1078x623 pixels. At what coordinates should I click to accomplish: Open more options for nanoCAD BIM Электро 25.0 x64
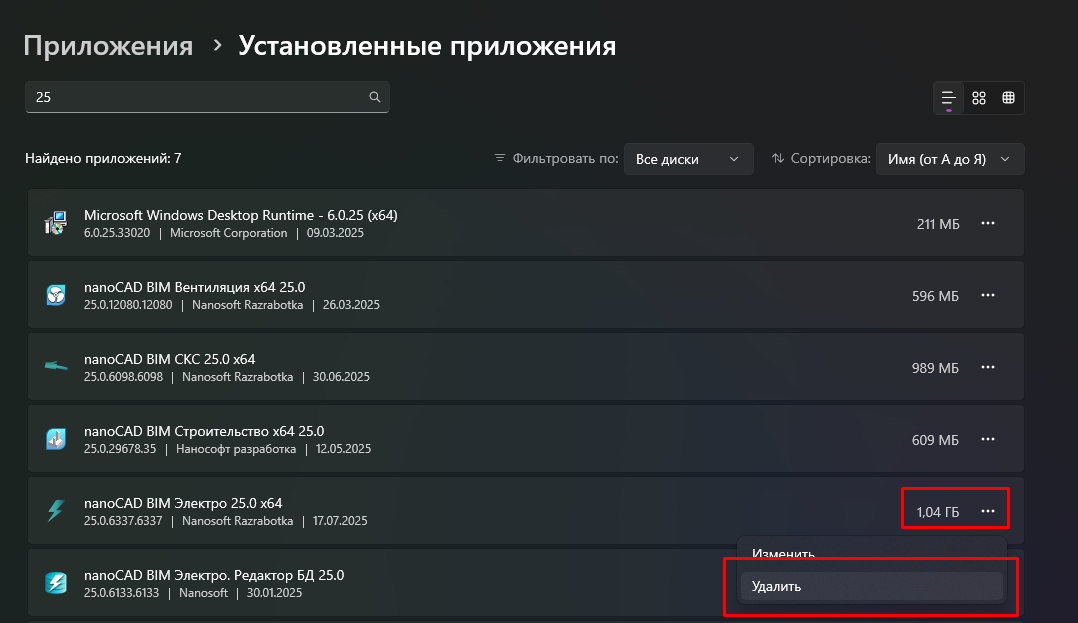pos(988,511)
